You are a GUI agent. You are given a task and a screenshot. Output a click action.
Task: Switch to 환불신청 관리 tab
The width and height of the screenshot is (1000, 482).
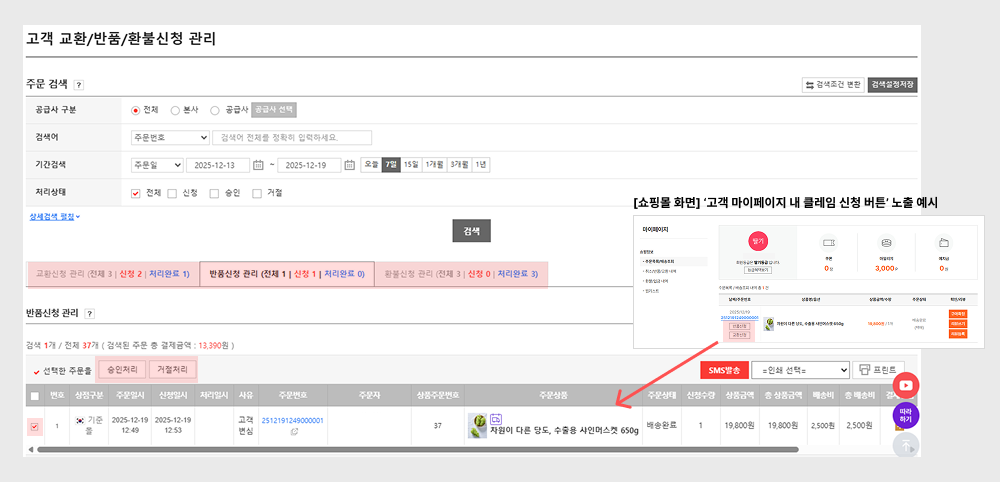[x=461, y=274]
